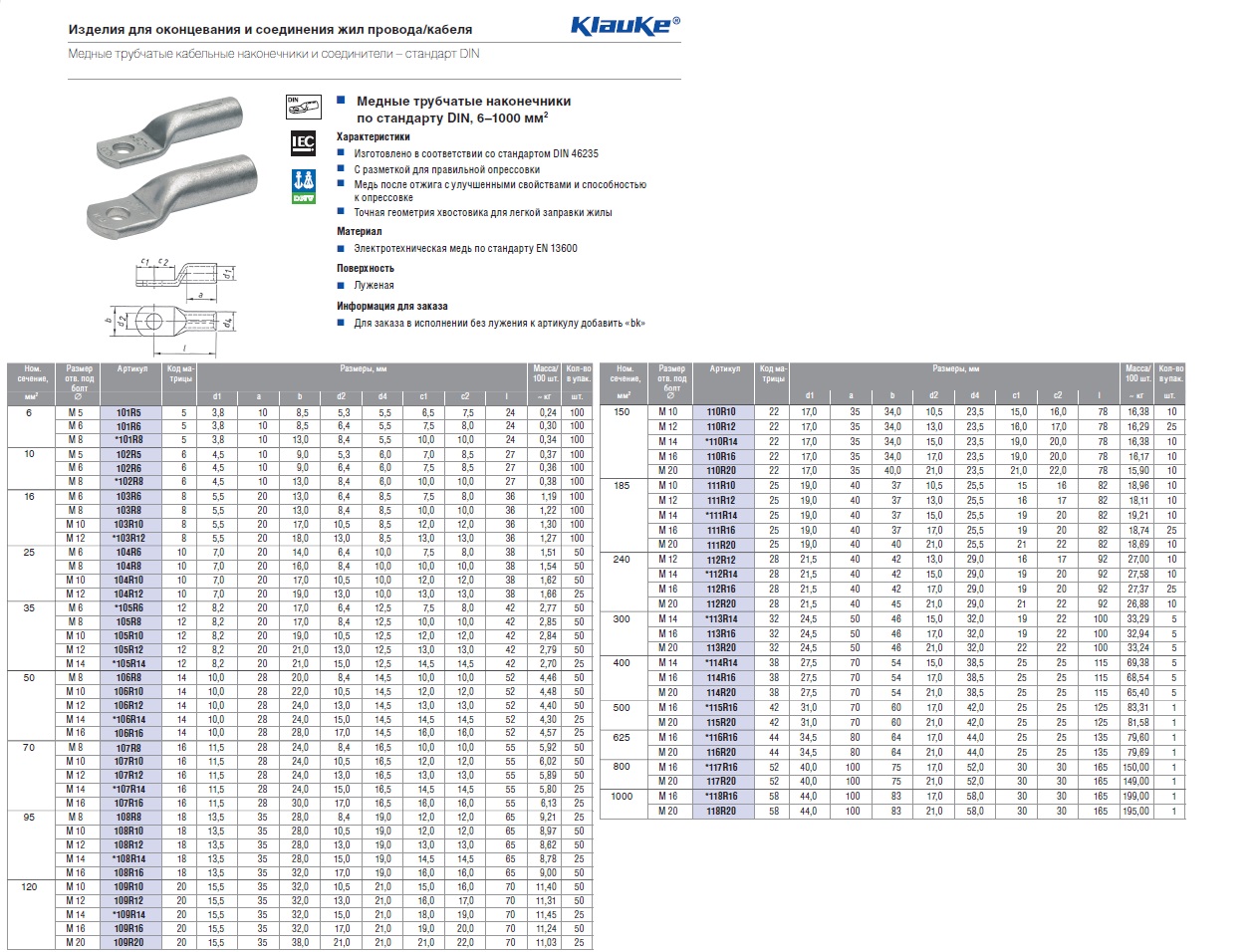Click the 'Характеристики' heading
Screen dimensions: 1255x952
click(x=373, y=136)
